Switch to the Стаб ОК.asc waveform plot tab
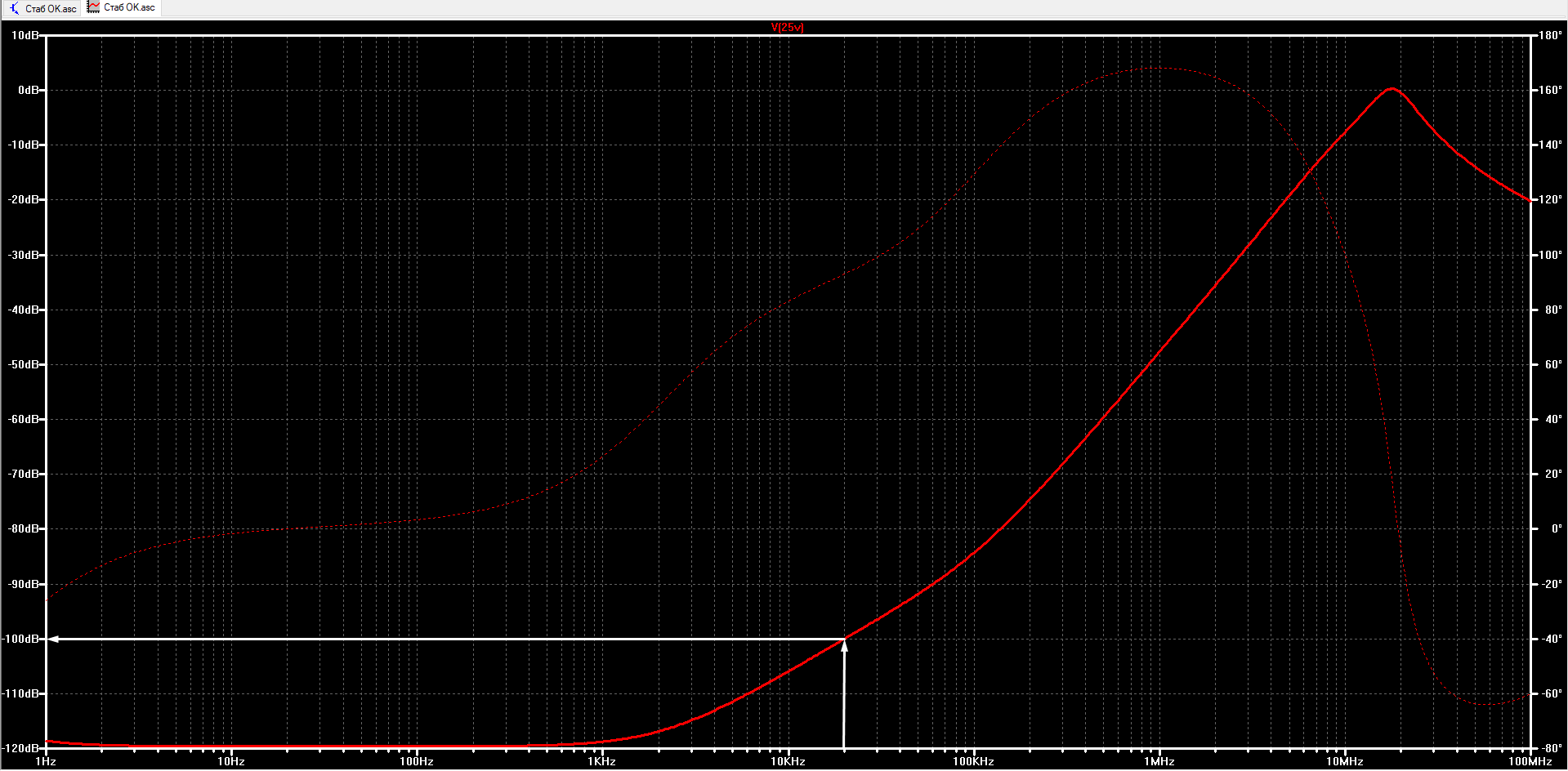Viewport: 1568px width, 771px height. [122, 7]
